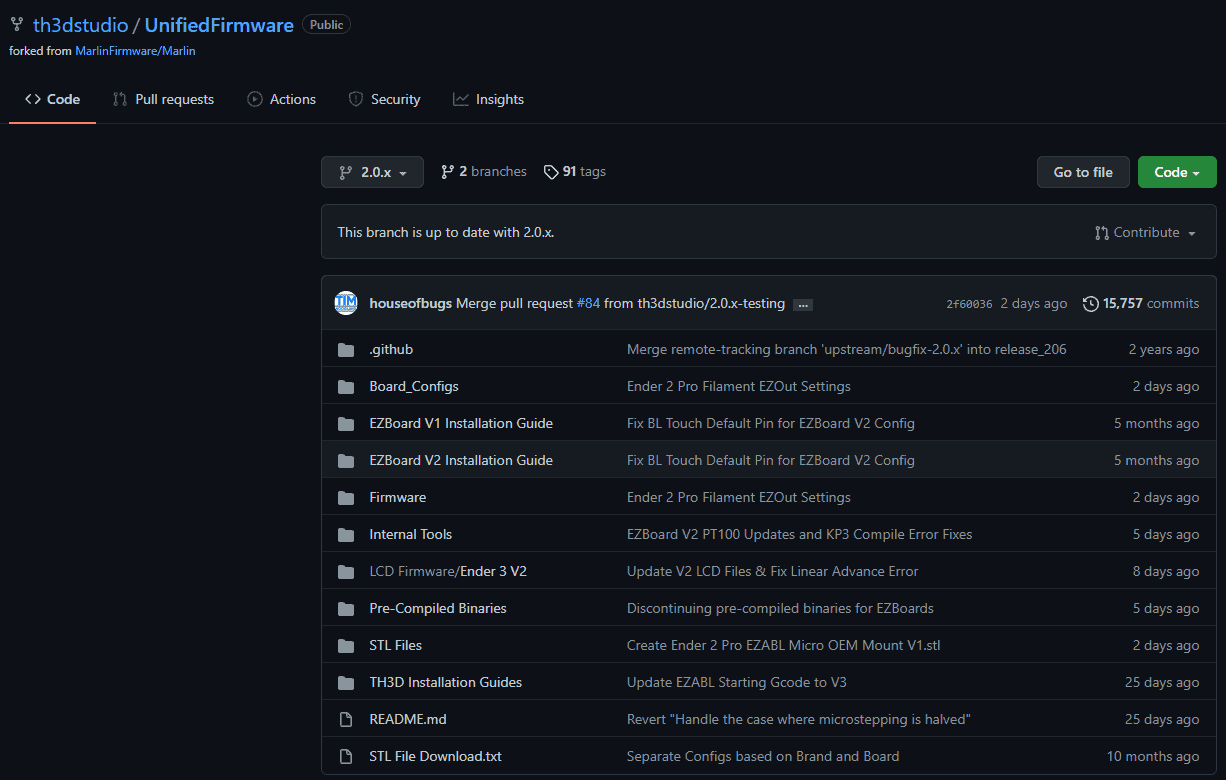Click the Contribute pull-request icon

pos(1102,233)
